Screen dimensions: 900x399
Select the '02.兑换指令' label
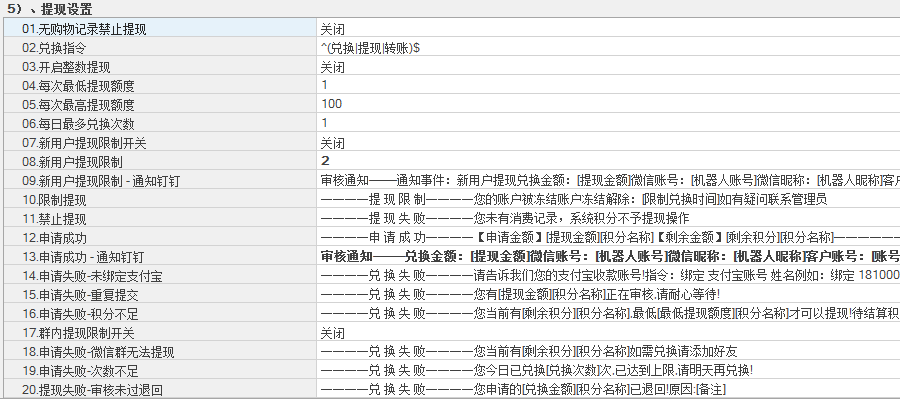(54, 48)
